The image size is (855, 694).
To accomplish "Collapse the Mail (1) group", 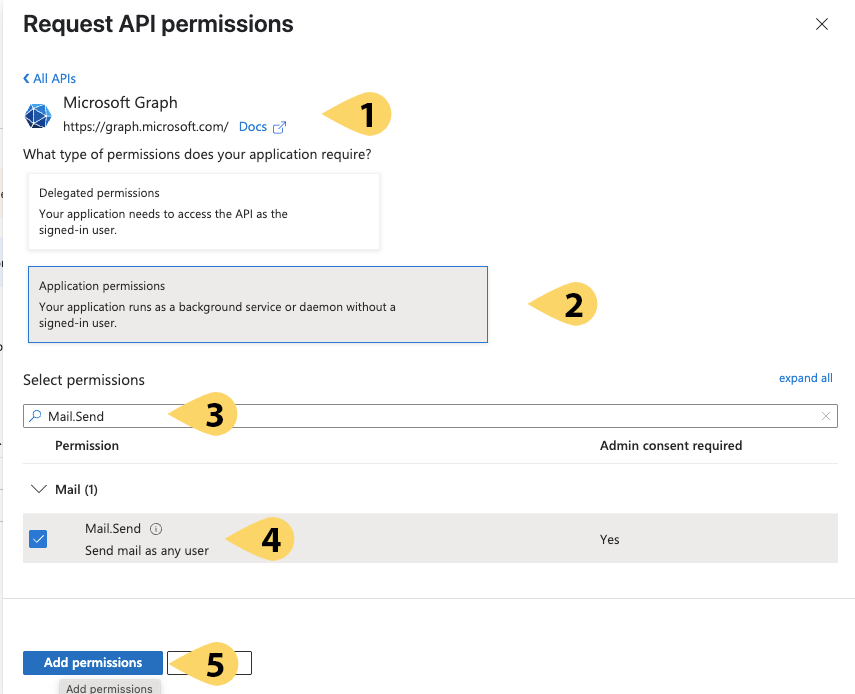I will pos(39,489).
